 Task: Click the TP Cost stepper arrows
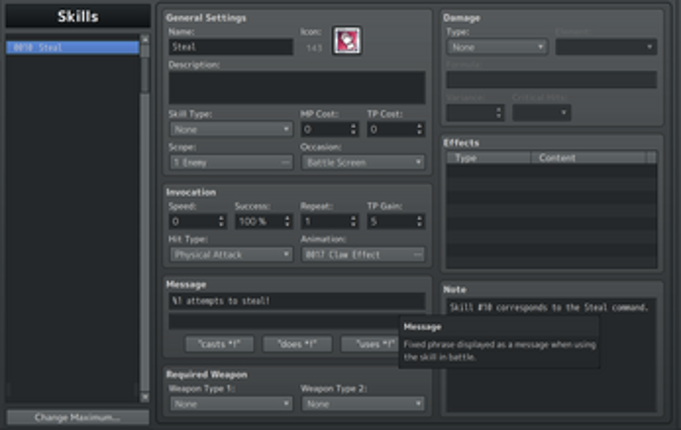point(419,129)
